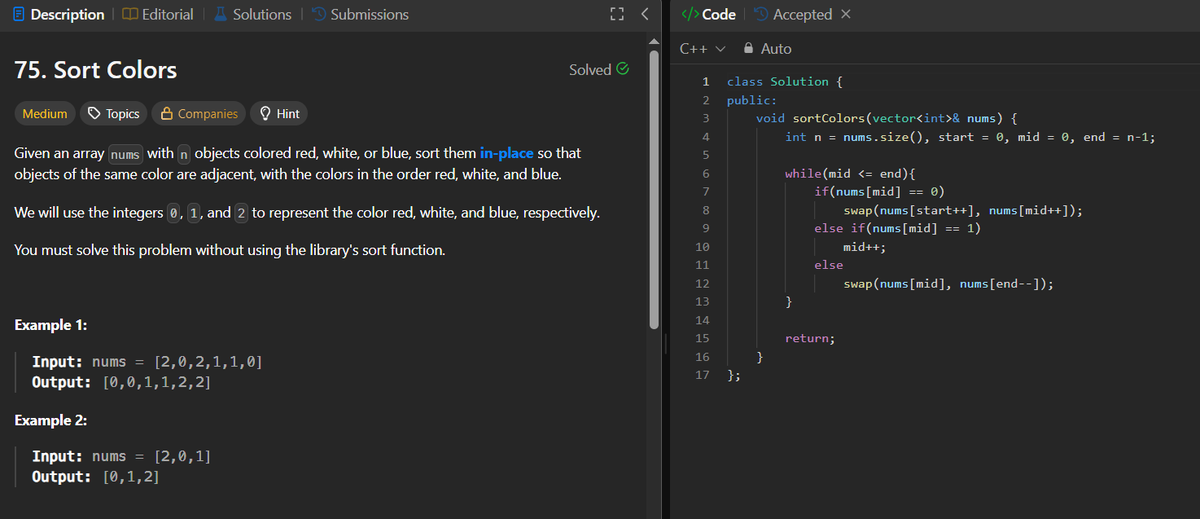Reveal the Hint
This screenshot has width=1200, height=519.
(x=279, y=113)
